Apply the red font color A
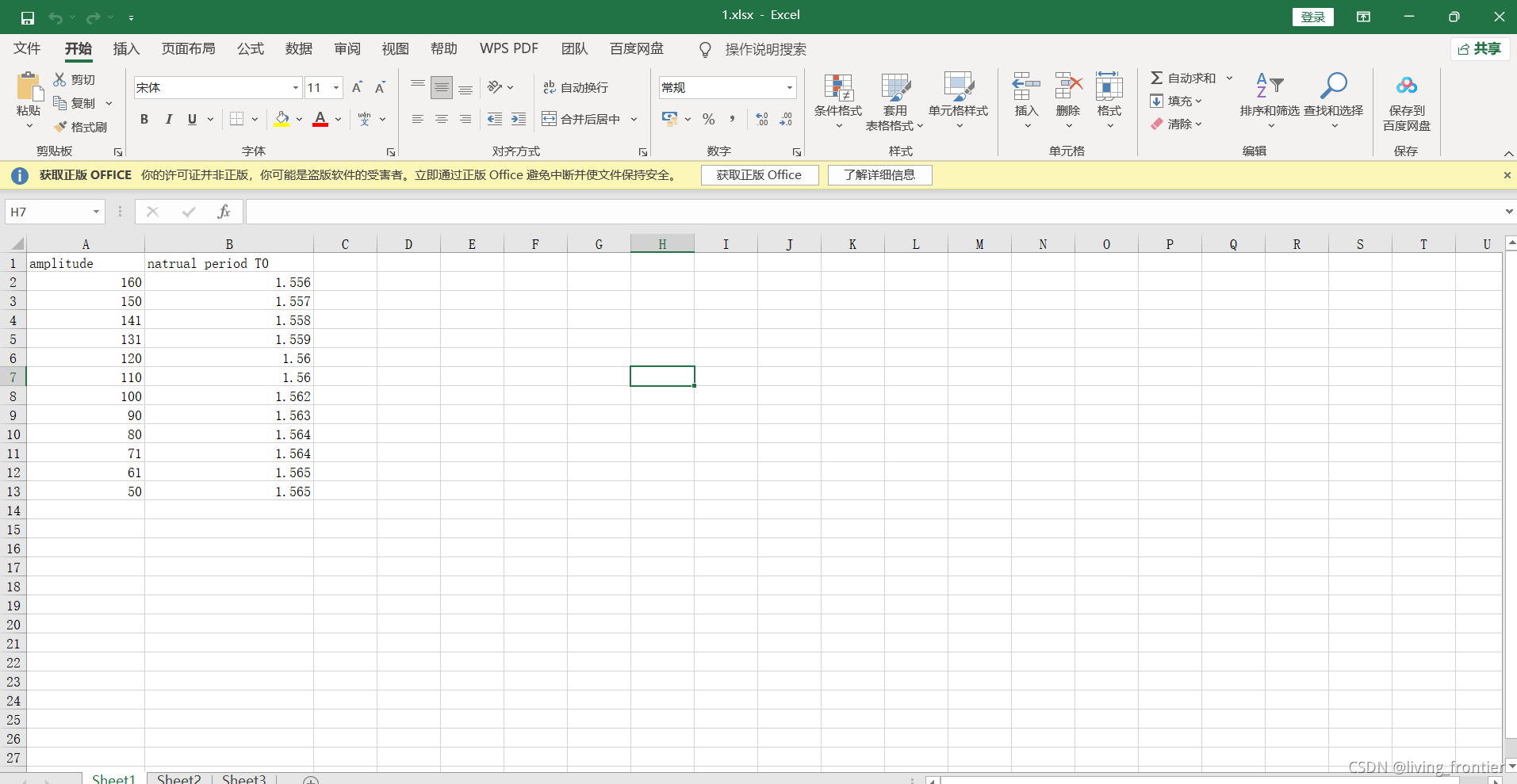The width and height of the screenshot is (1517, 784). tap(320, 119)
